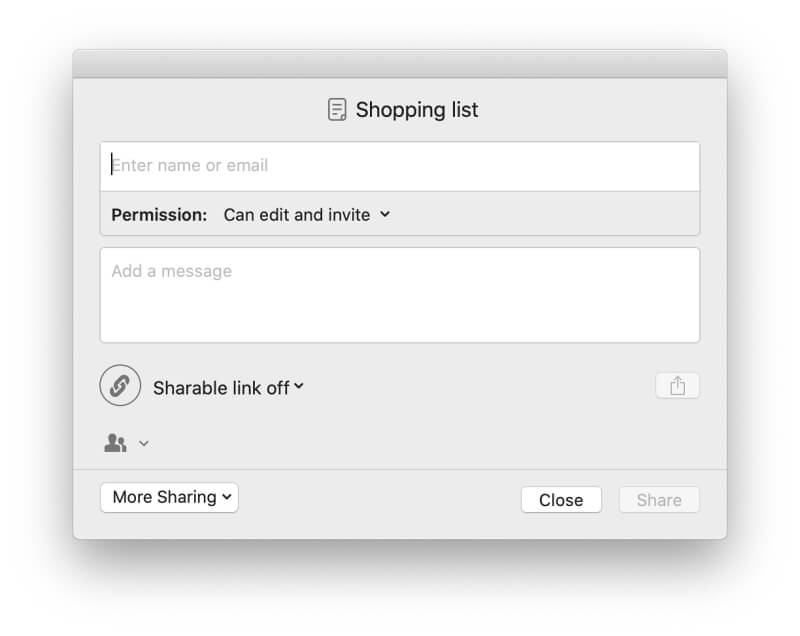This screenshot has height=636, width=800.
Task: Expand the chevron next to people icon
Action: pyautogui.click(x=144, y=443)
